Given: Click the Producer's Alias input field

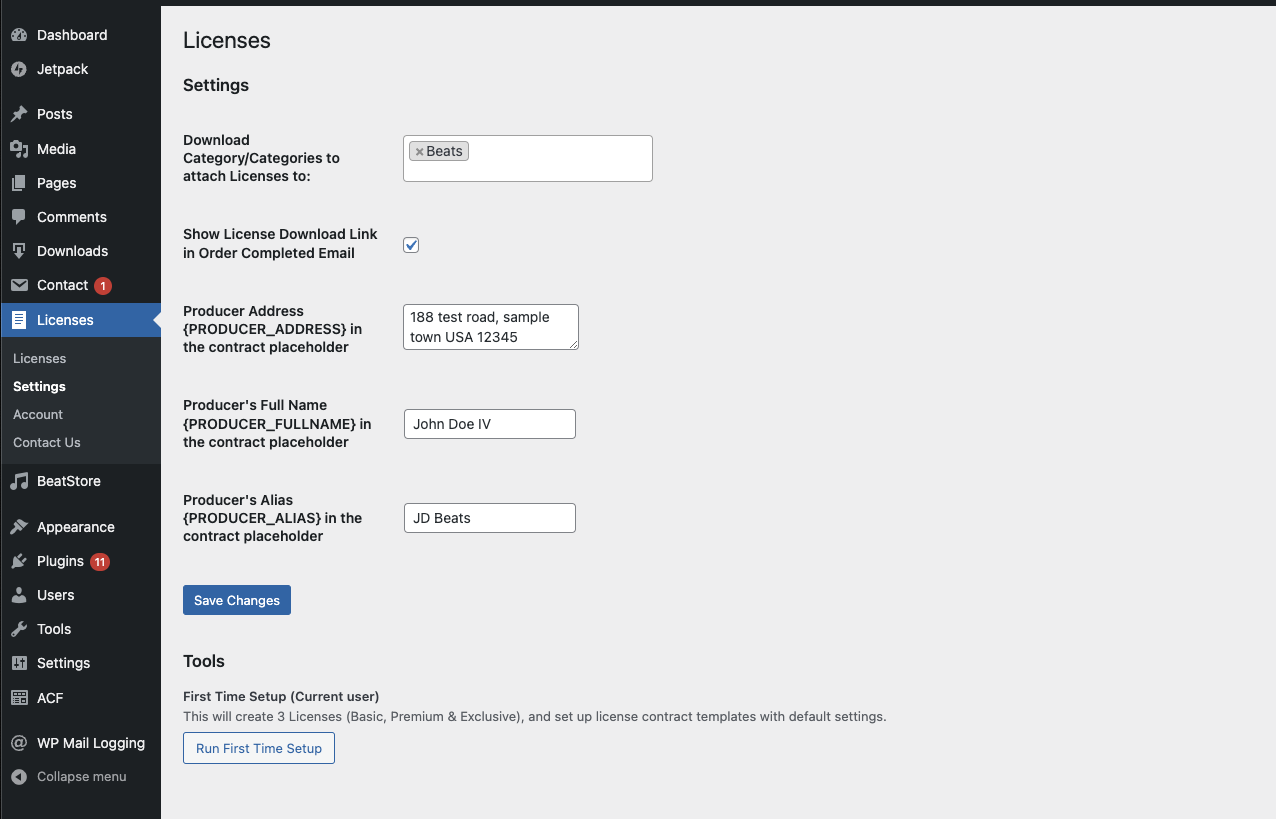Looking at the screenshot, I should coord(490,518).
